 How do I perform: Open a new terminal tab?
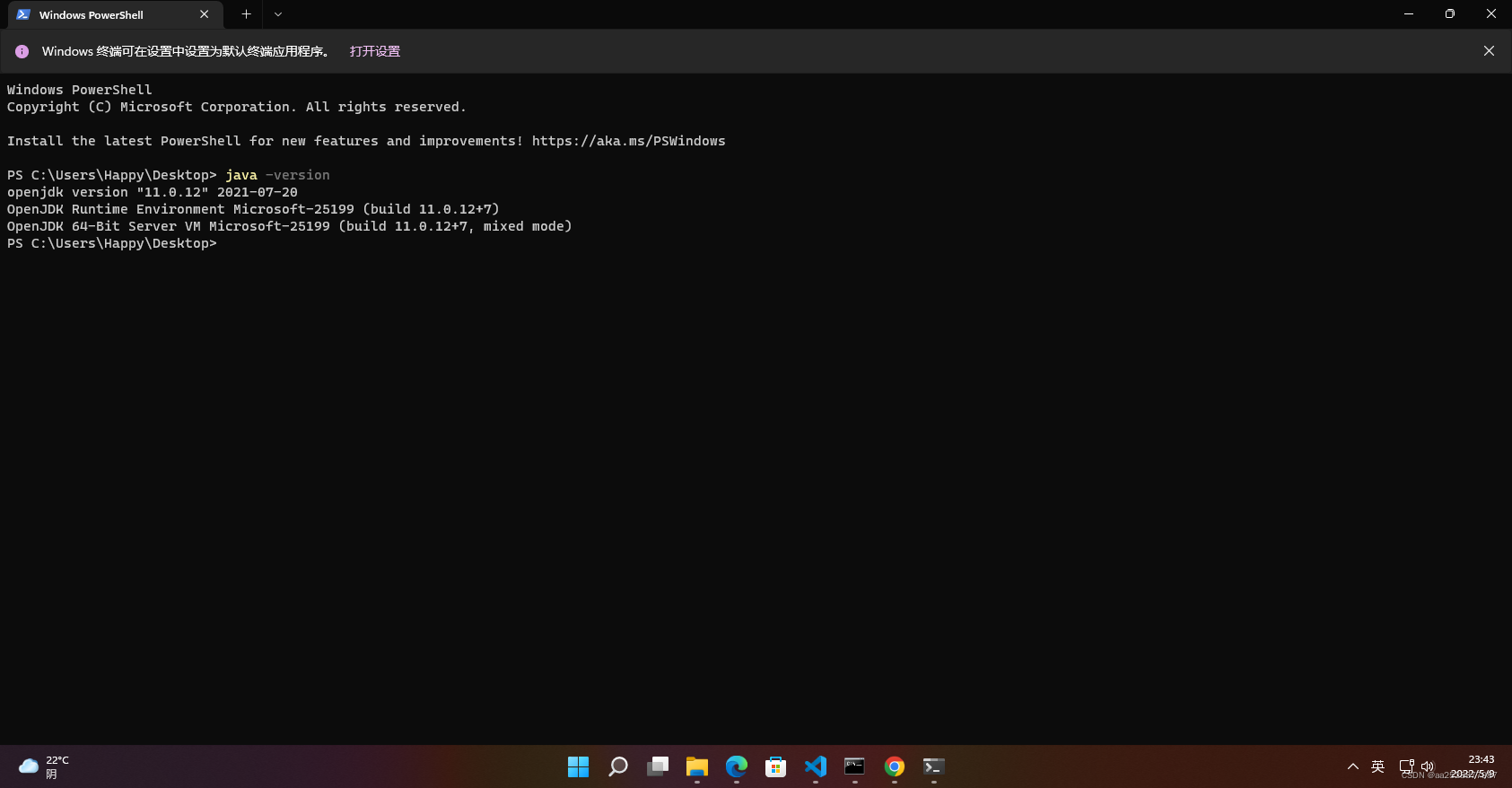(x=246, y=14)
